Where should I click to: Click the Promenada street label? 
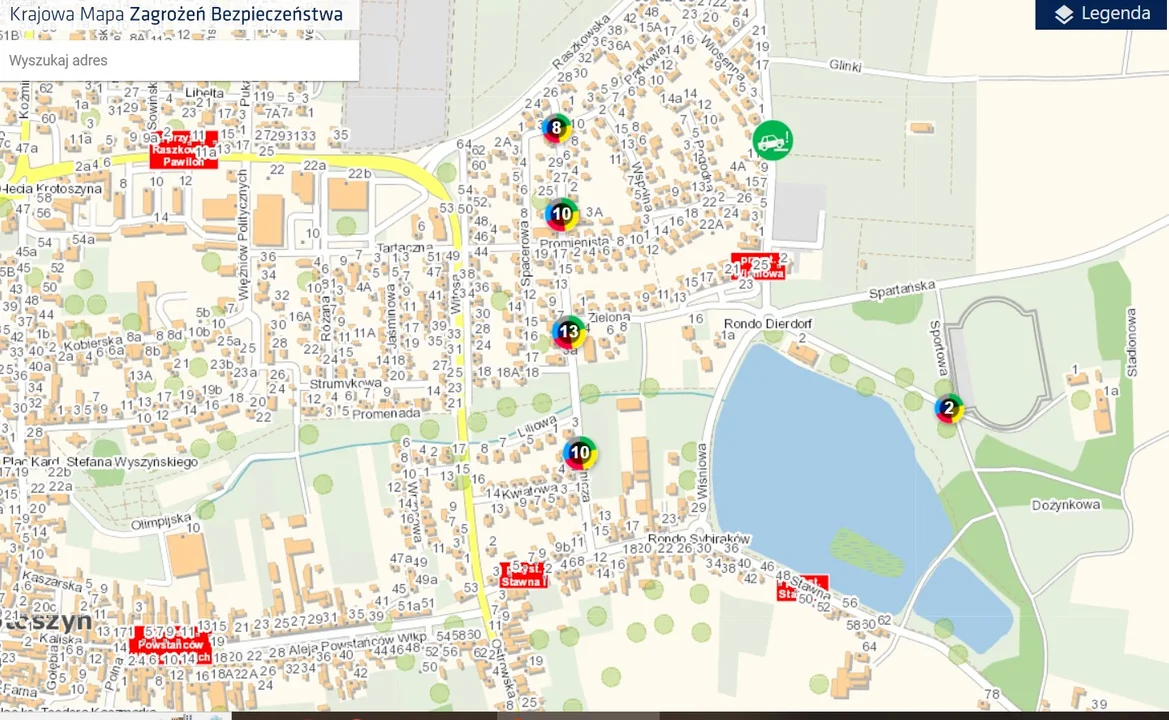click(x=386, y=413)
